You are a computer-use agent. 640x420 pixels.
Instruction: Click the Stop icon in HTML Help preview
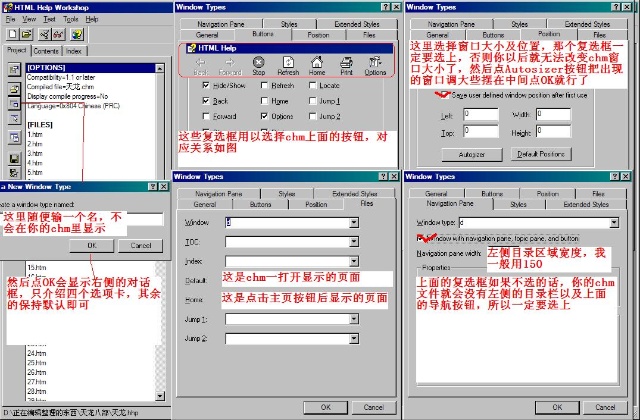(x=258, y=66)
